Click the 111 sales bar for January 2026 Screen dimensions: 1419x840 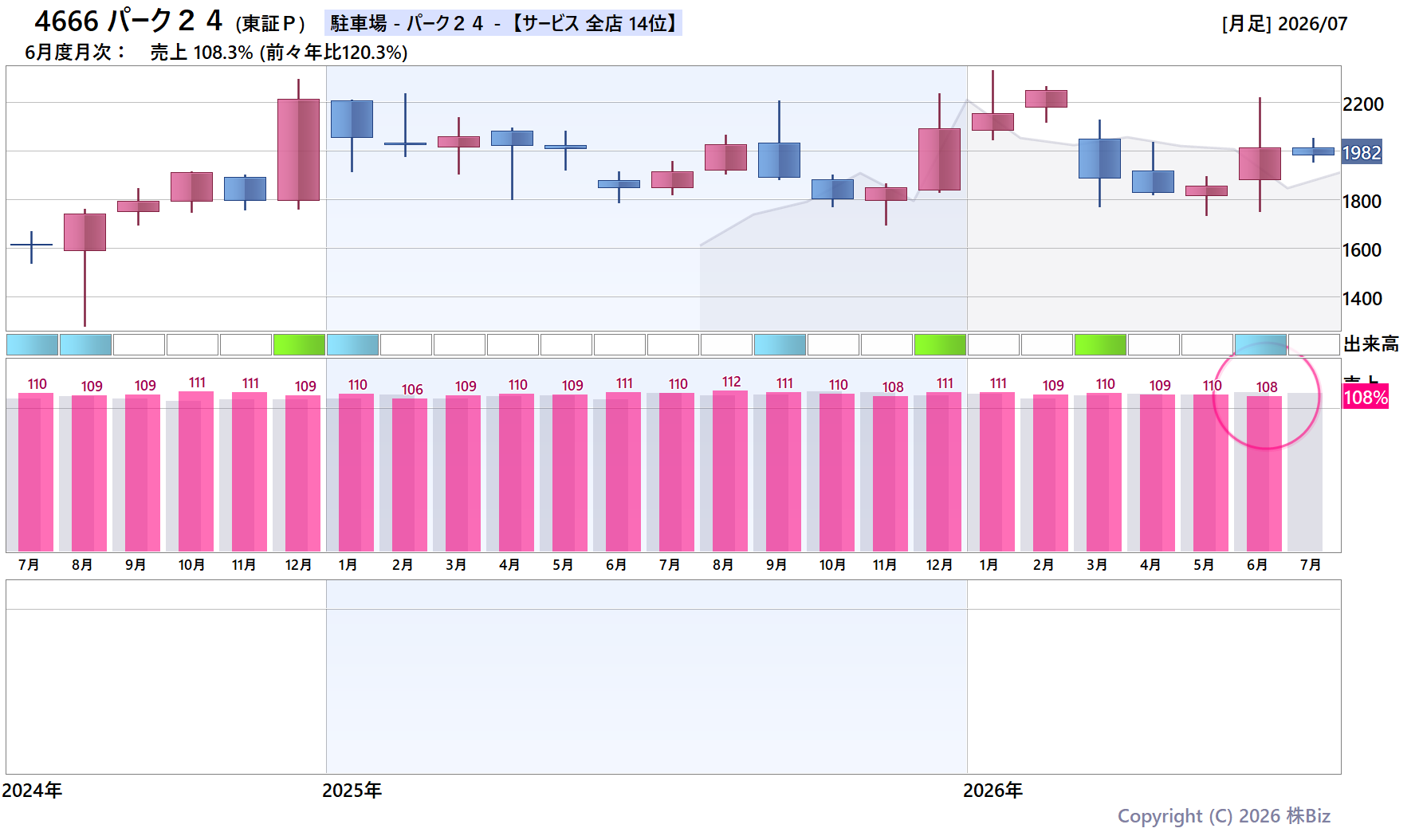997,472
